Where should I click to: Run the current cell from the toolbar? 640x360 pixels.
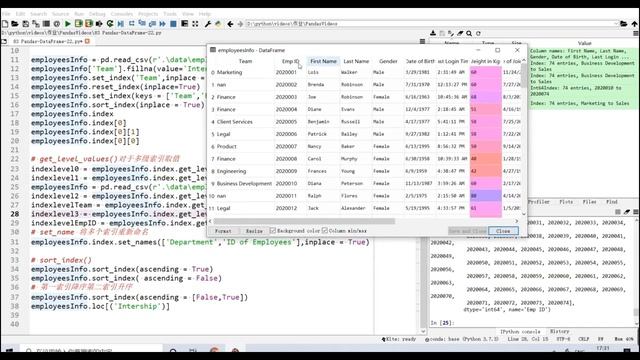click(78, 24)
